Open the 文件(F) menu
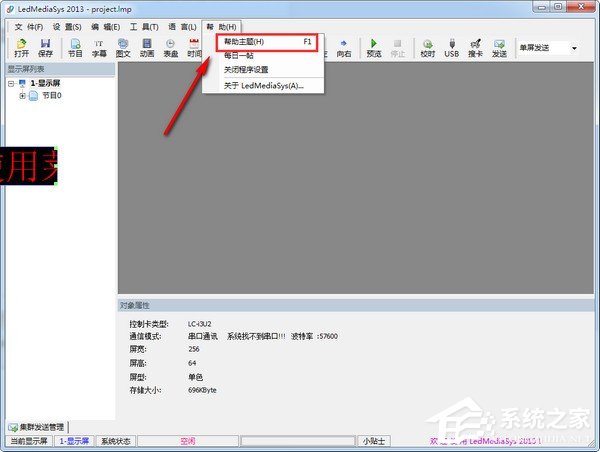This screenshot has width=600, height=452. pyautogui.click(x=29, y=27)
